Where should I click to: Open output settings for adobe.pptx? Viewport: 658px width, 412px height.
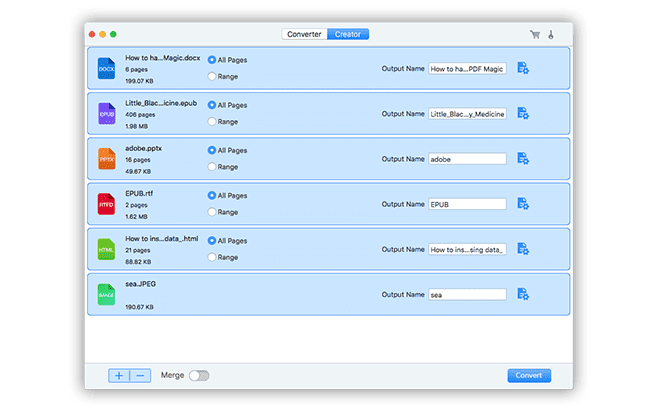pos(523,159)
